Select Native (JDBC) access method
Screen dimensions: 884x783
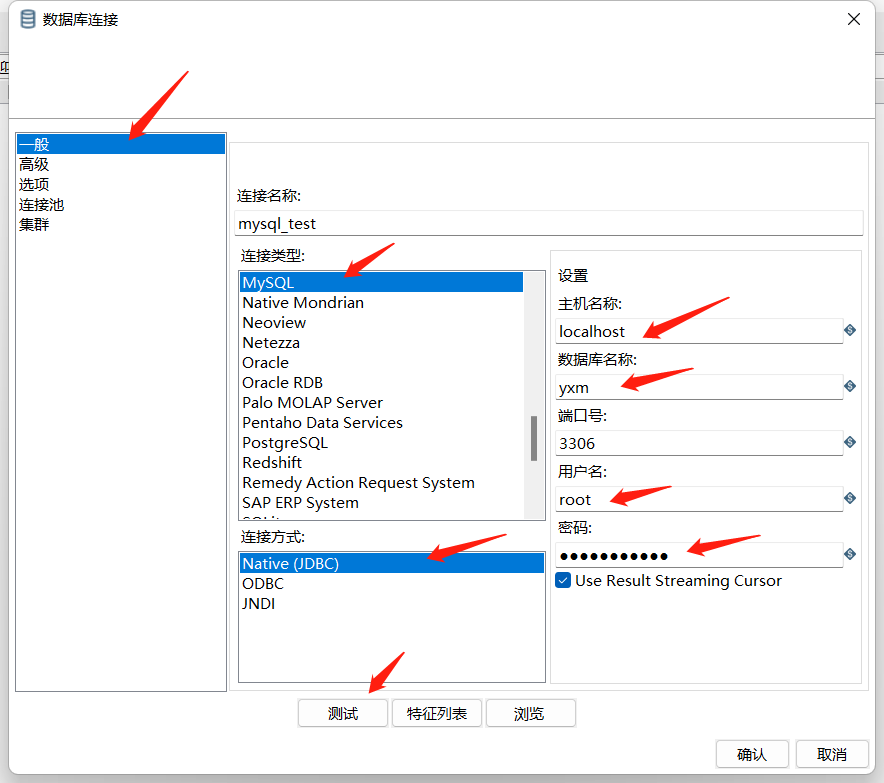click(x=392, y=563)
